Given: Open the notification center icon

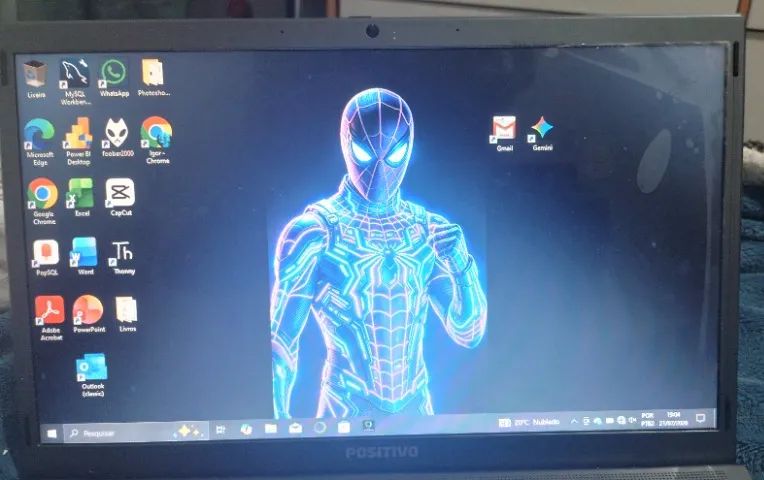Looking at the screenshot, I should (701, 418).
